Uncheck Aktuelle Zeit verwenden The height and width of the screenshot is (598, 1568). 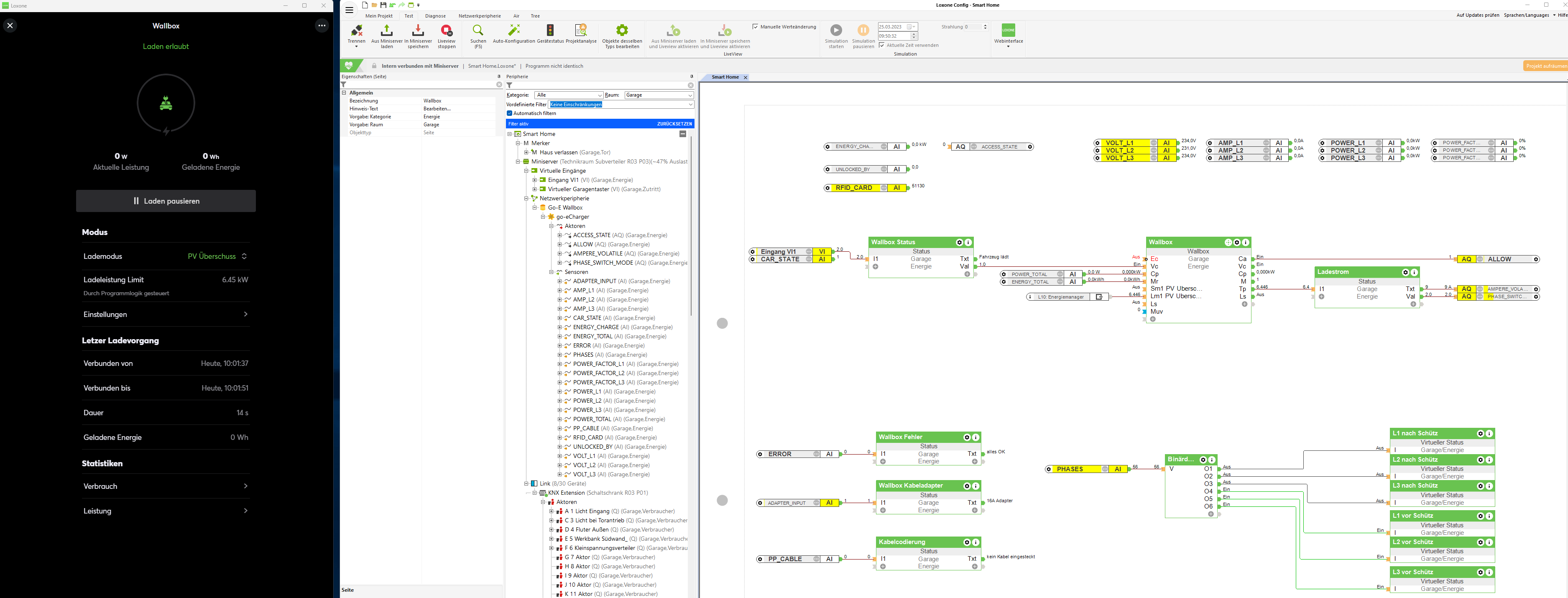point(881,45)
